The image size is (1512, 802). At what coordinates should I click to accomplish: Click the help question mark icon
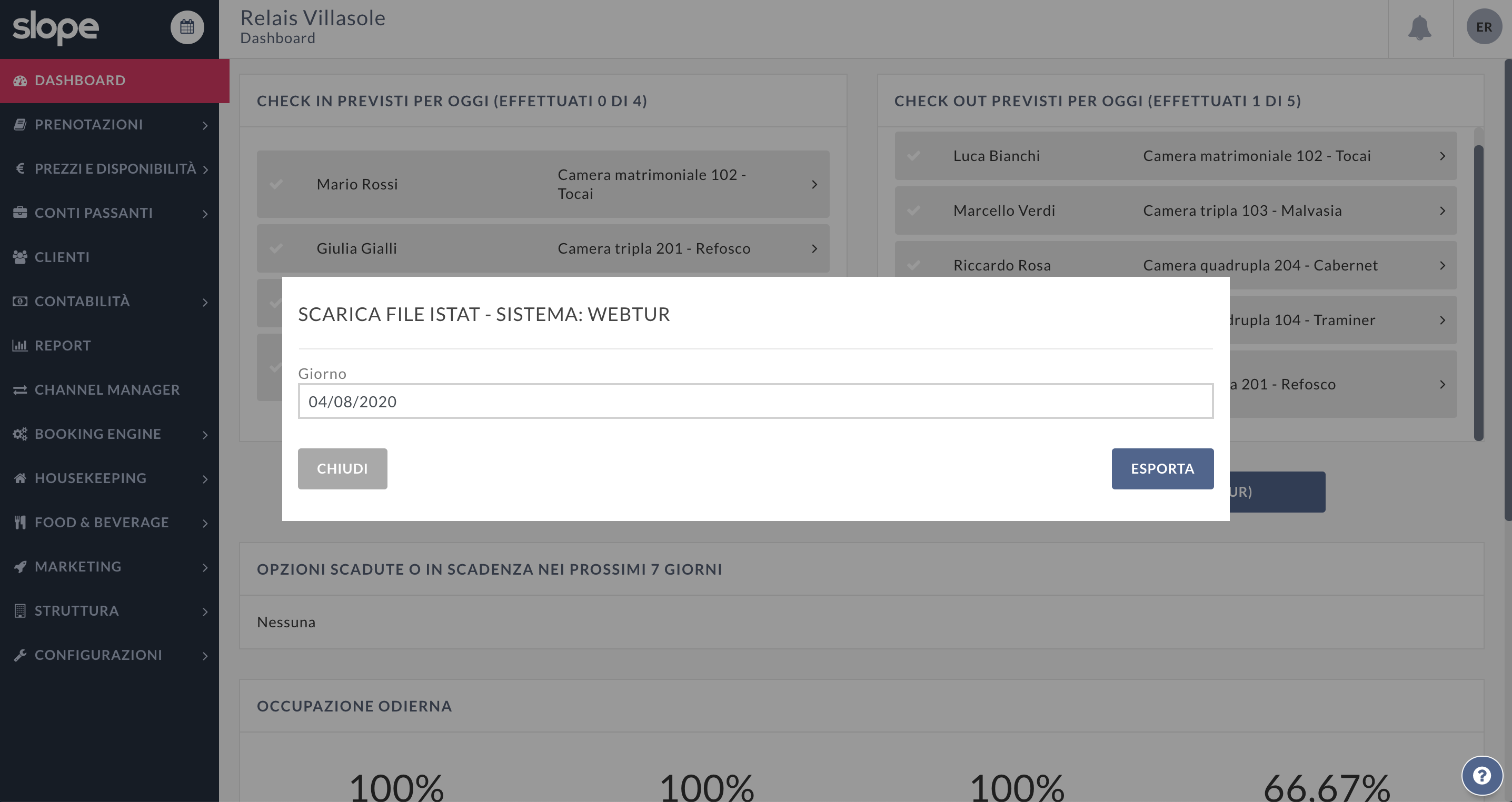(x=1481, y=776)
